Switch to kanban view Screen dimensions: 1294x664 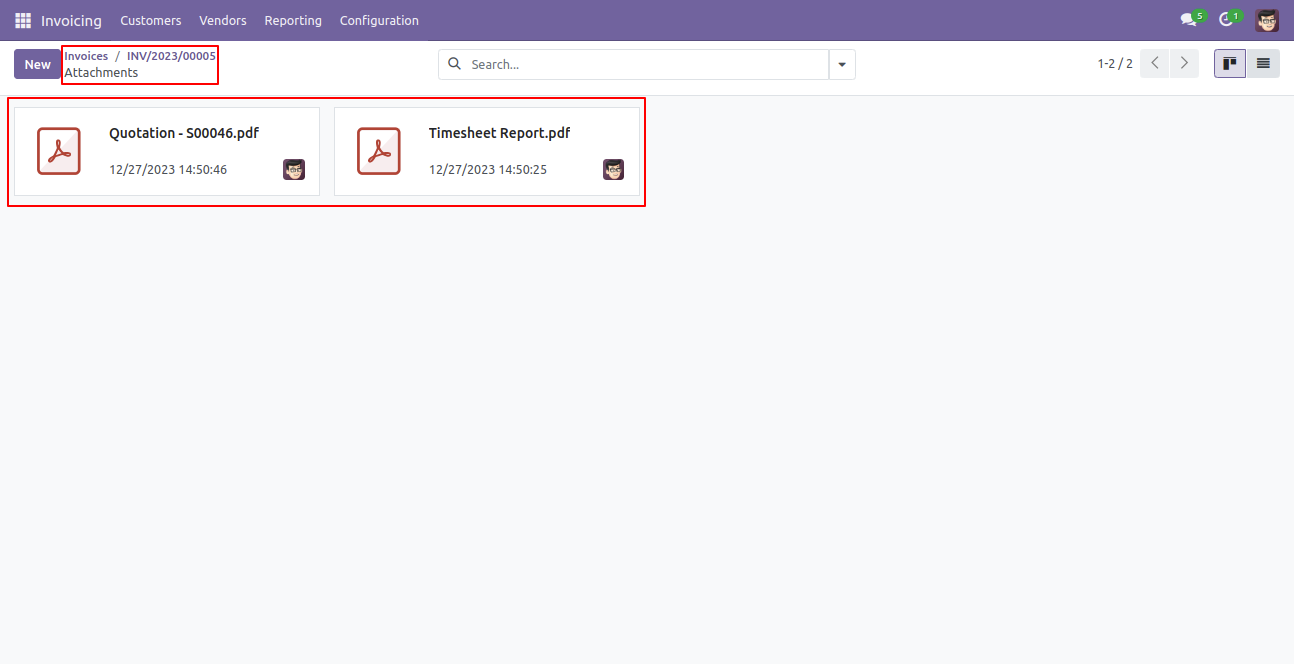[1230, 63]
